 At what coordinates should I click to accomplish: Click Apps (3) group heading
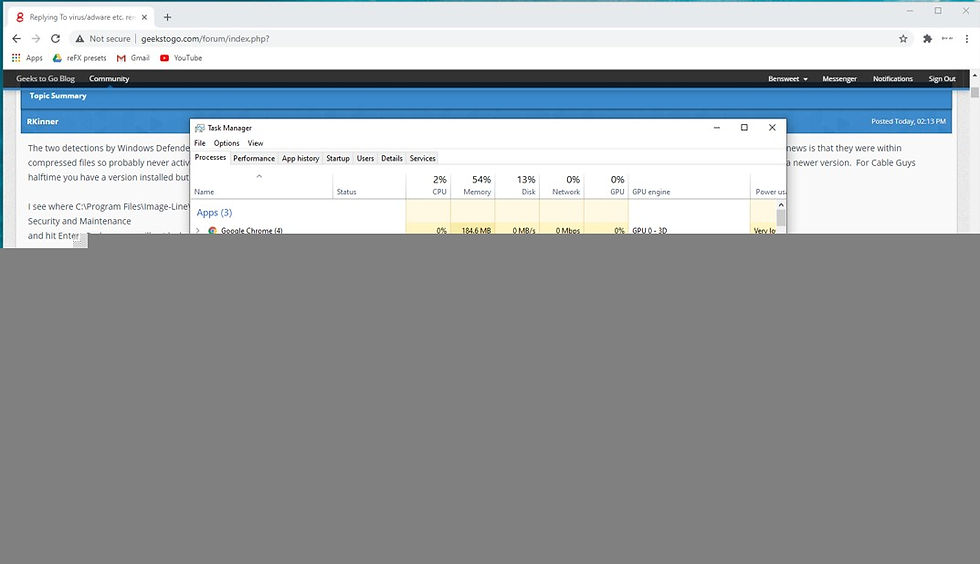pos(214,213)
